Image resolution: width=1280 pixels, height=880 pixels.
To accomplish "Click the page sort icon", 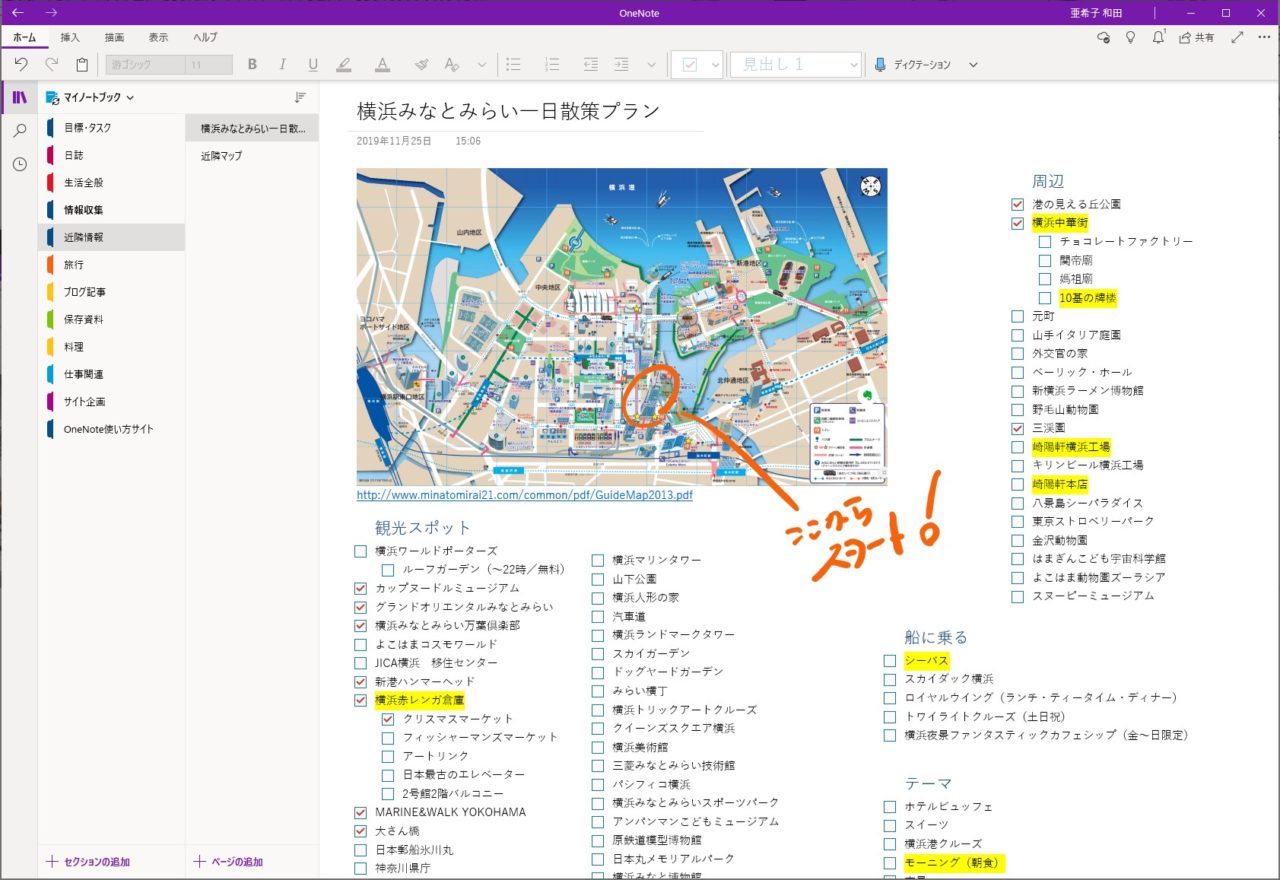I will pyautogui.click(x=300, y=97).
